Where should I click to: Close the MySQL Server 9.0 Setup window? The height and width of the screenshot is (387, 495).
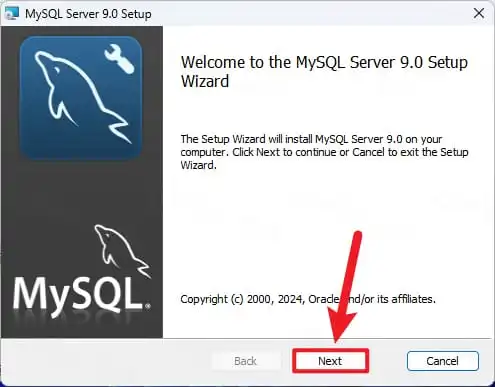coord(479,13)
